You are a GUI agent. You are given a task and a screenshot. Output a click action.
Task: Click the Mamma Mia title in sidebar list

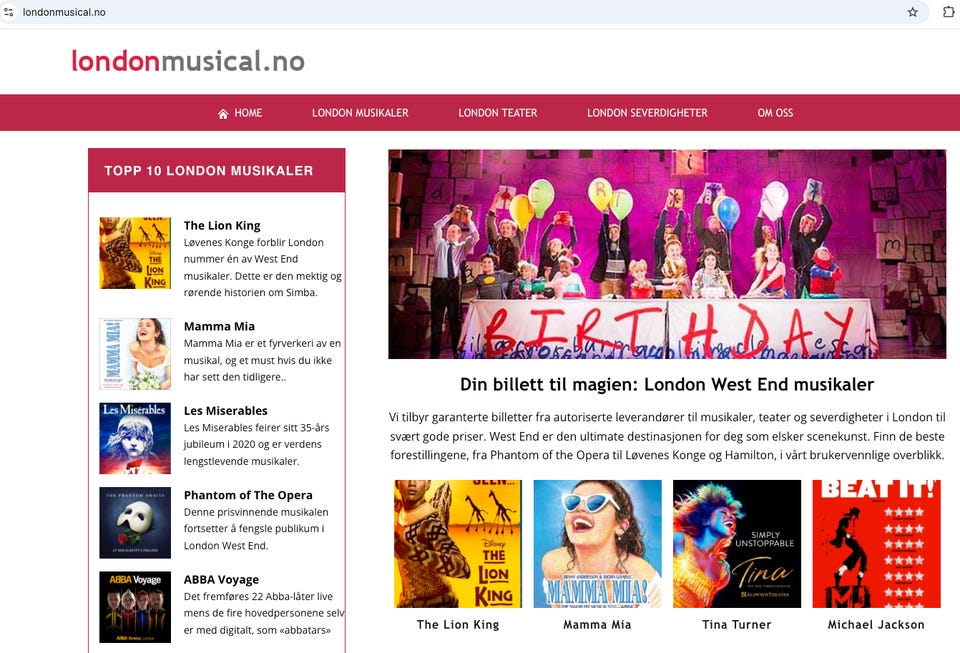tap(219, 326)
